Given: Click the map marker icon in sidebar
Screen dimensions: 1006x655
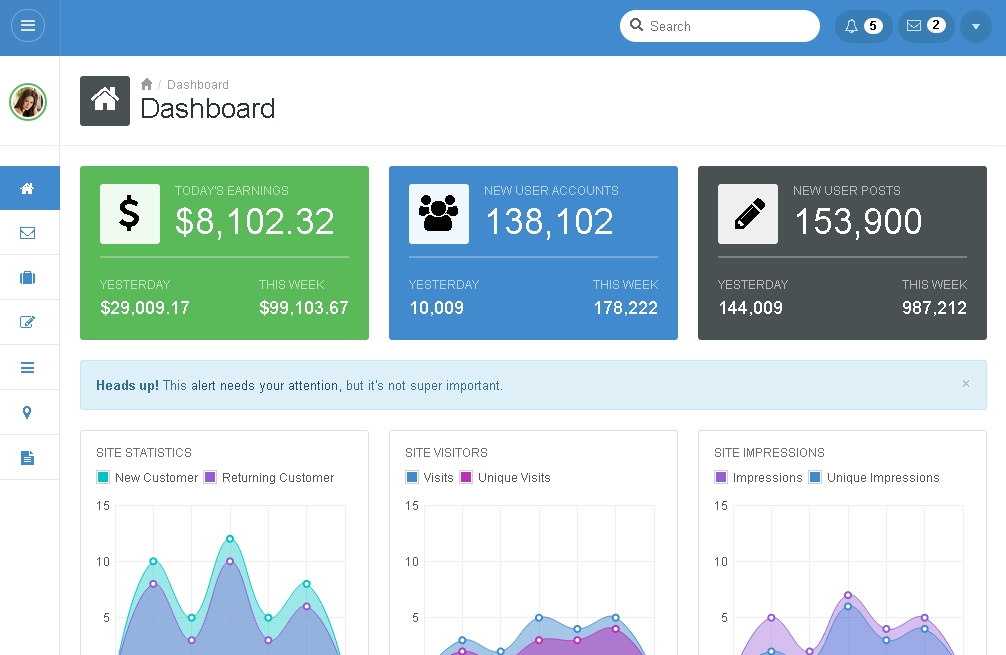Looking at the screenshot, I should pos(28,412).
